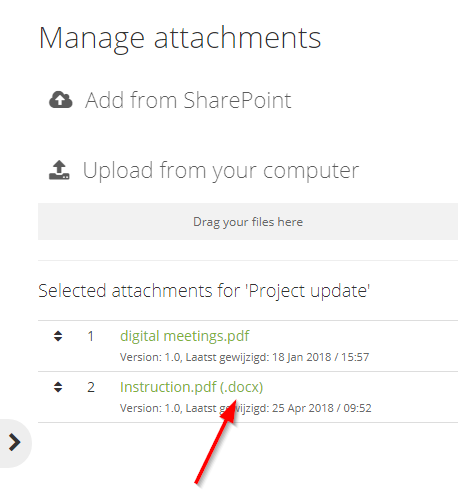The height and width of the screenshot is (491, 473).
Task: Click version info dated 18 Jan 2018
Action: [244, 357]
